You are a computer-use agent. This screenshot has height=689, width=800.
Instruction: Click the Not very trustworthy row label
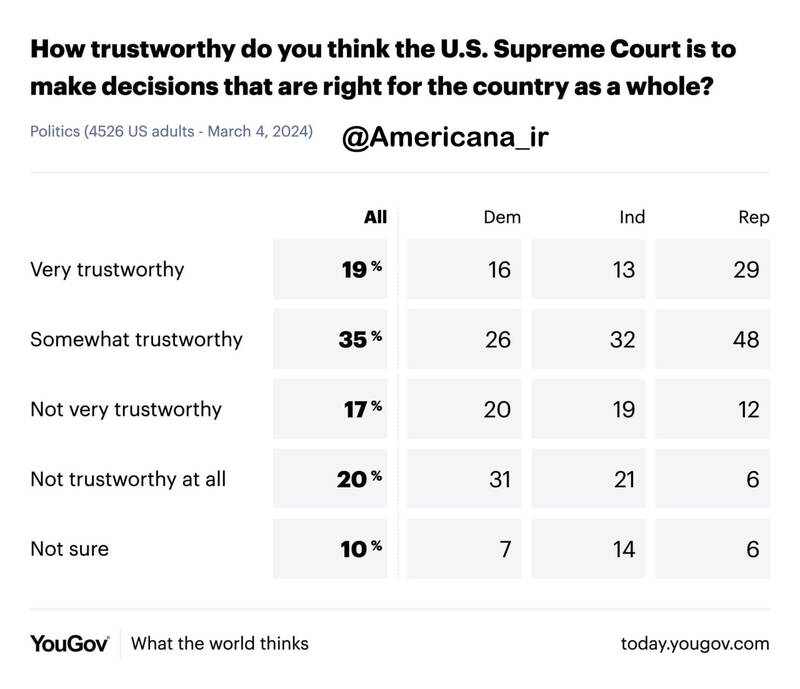[126, 409]
